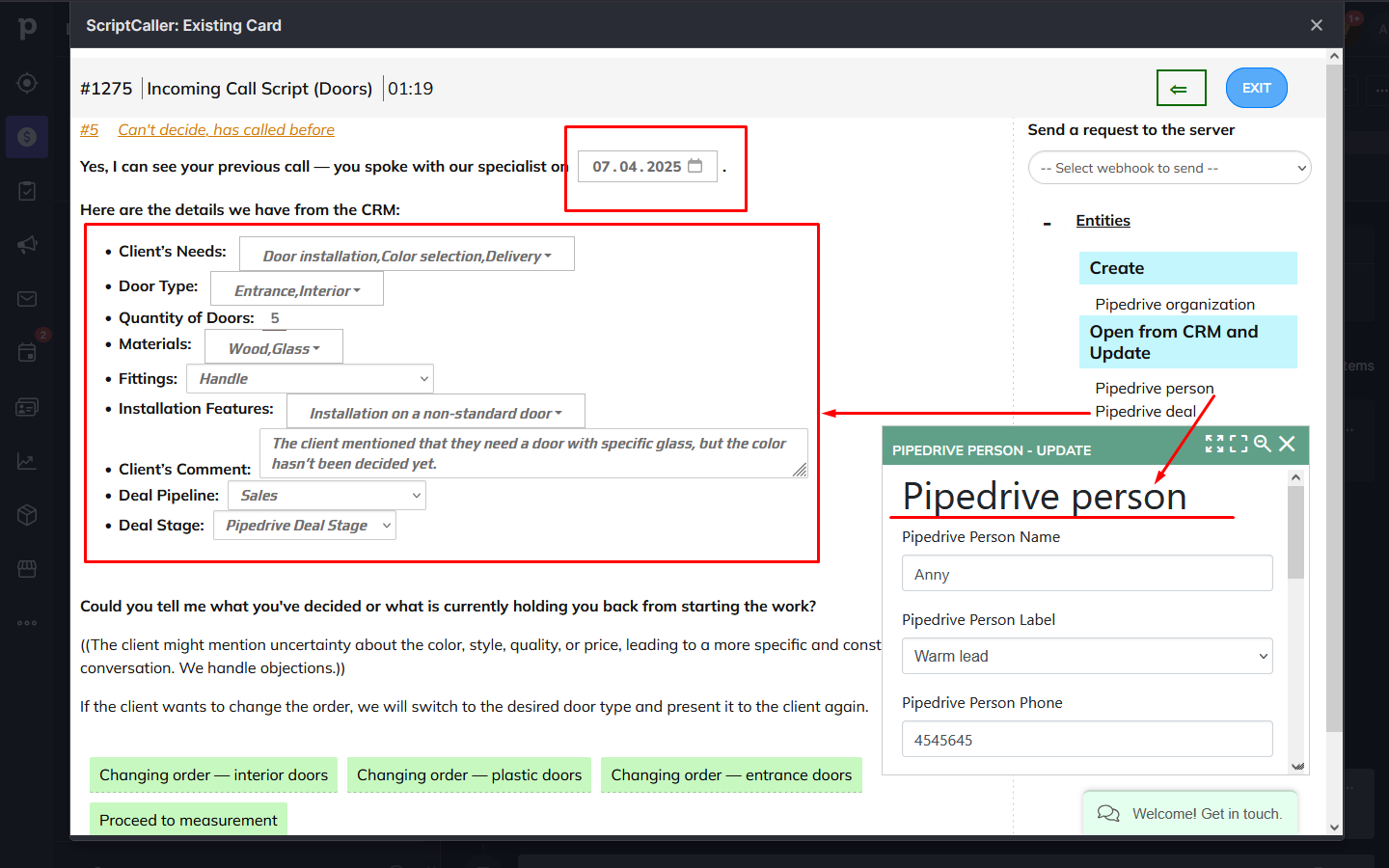This screenshot has height=868, width=1389.
Task: Open the Pipedrive Deal Stage dropdown
Action: click(x=305, y=526)
